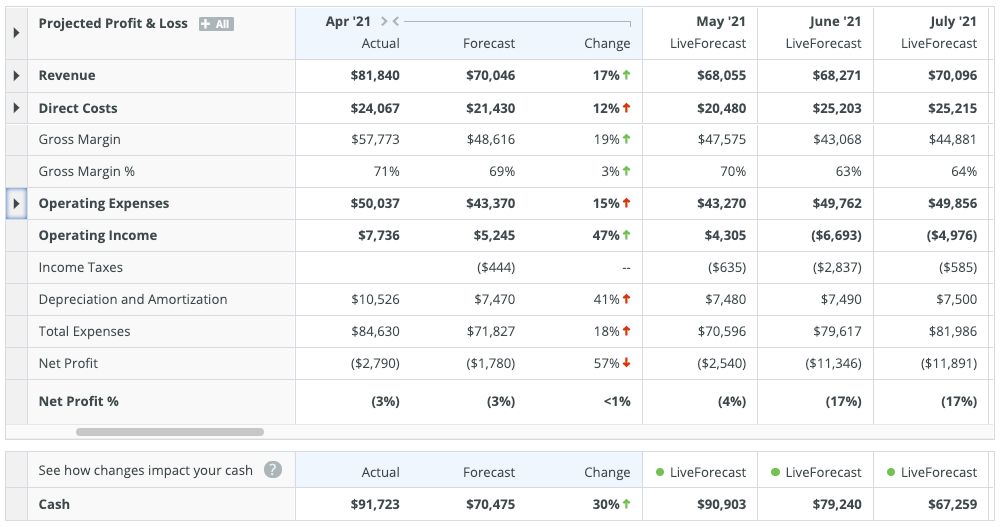Click the help question mark icon next to cash
This screenshot has height=527, width=1000.
[x=272, y=470]
